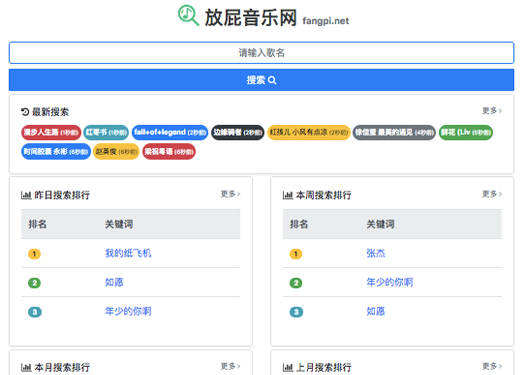Click the green music search logo icon

(188, 16)
